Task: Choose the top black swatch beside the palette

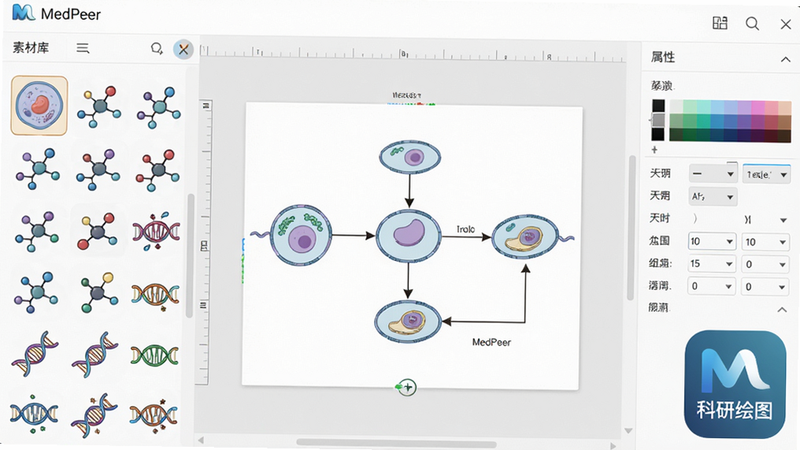Action: click(x=658, y=106)
